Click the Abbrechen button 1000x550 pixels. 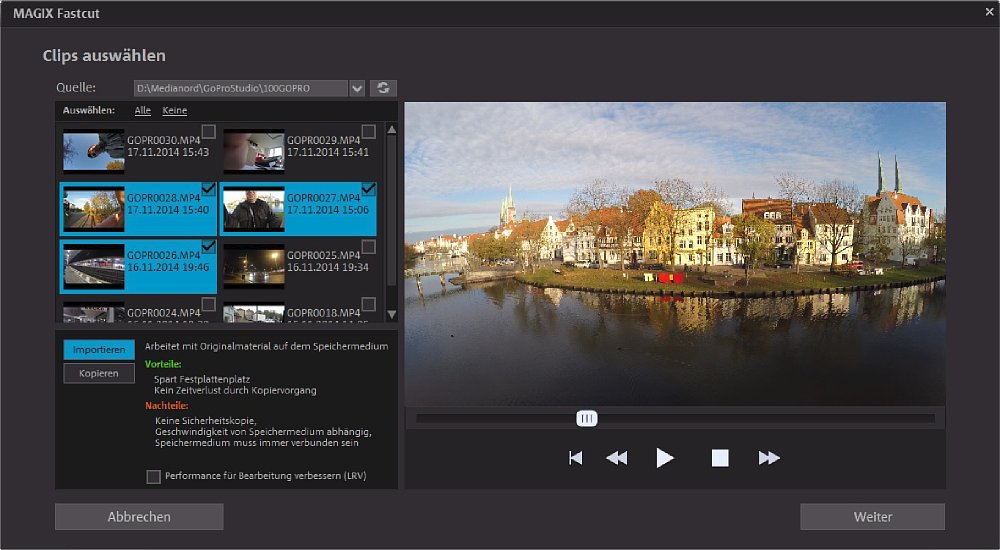tap(139, 517)
